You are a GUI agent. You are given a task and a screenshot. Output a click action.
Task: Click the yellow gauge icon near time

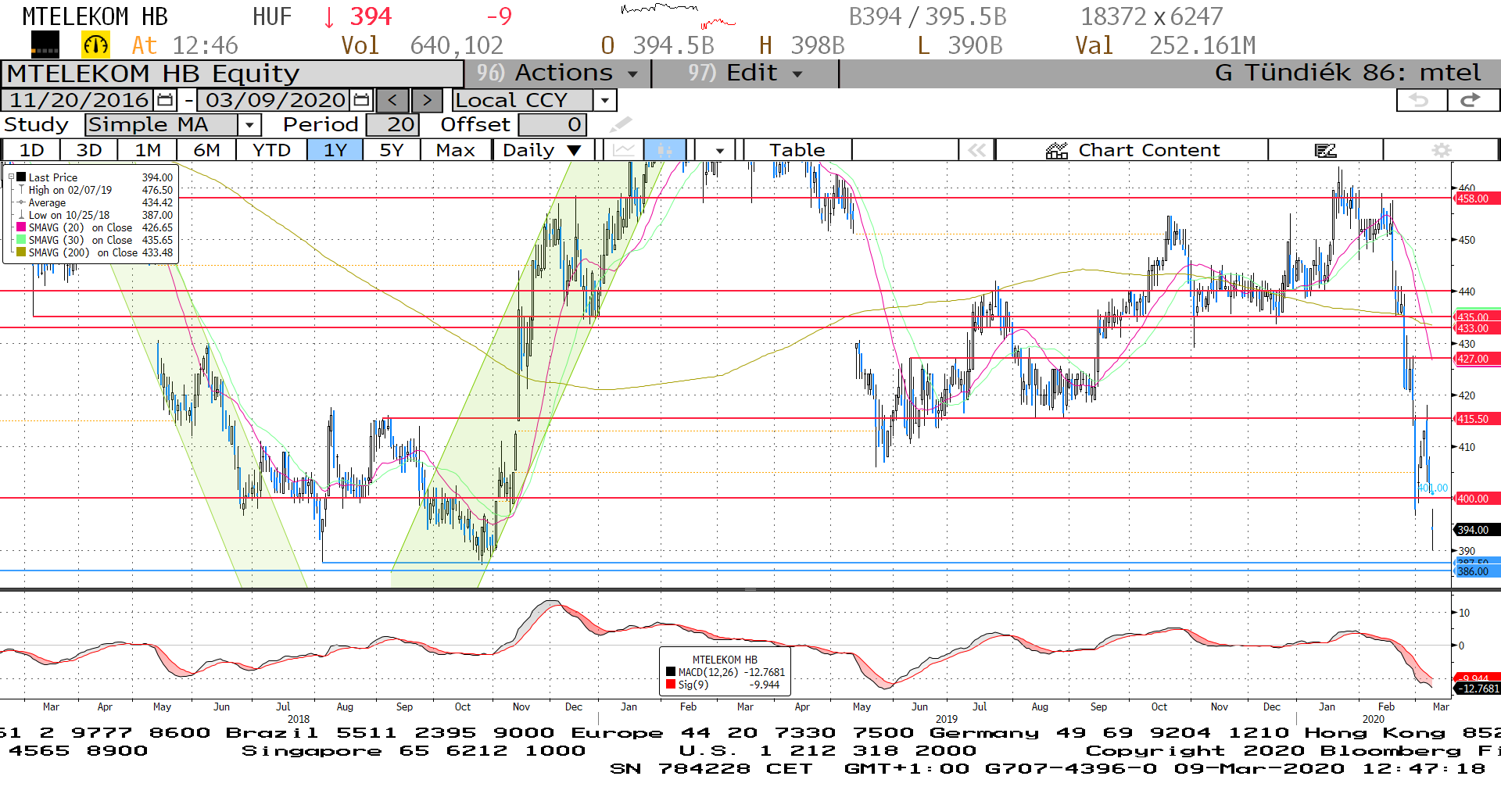coord(95,45)
